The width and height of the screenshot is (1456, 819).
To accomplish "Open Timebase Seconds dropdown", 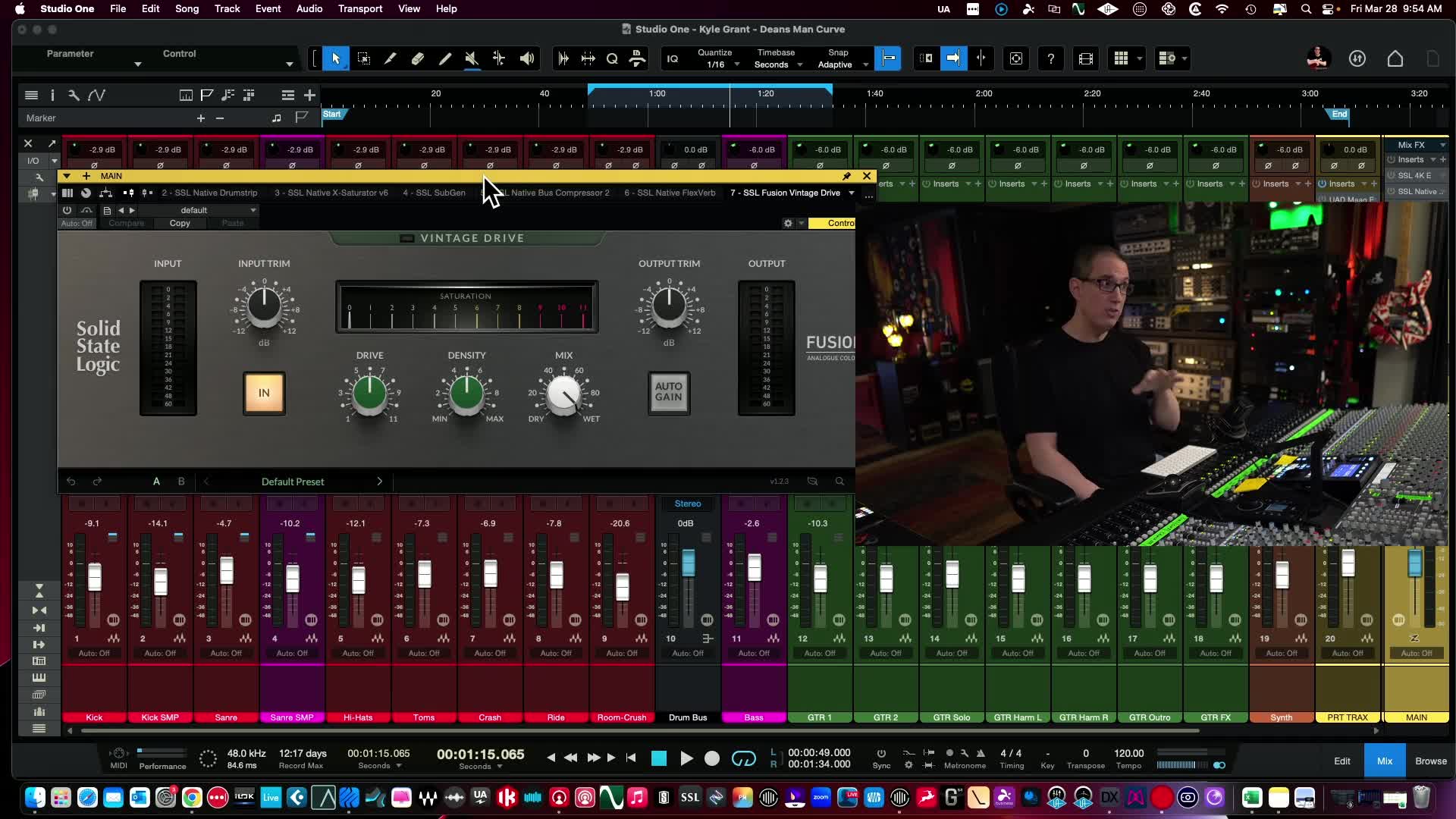I will (x=779, y=64).
